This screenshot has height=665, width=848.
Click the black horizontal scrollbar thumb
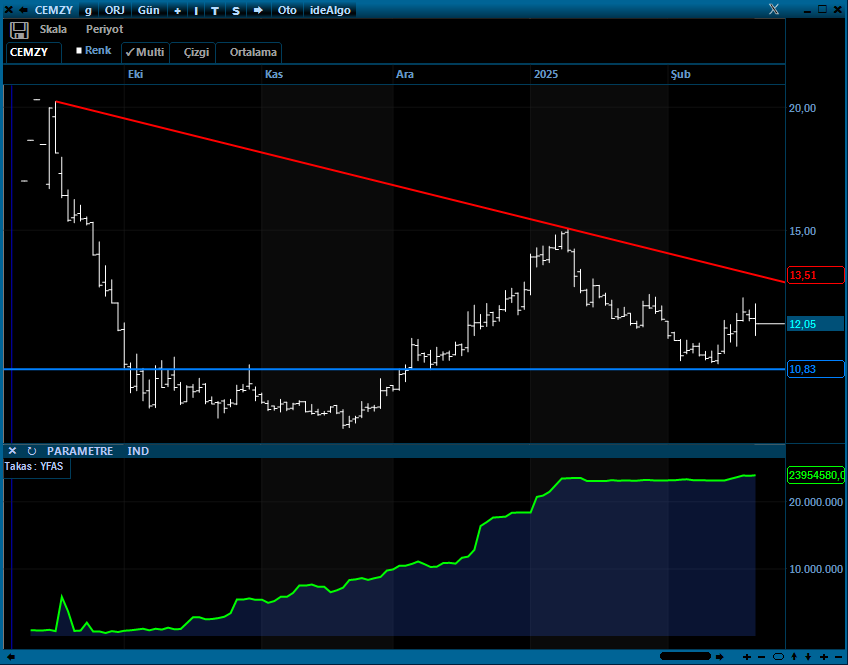click(685, 657)
